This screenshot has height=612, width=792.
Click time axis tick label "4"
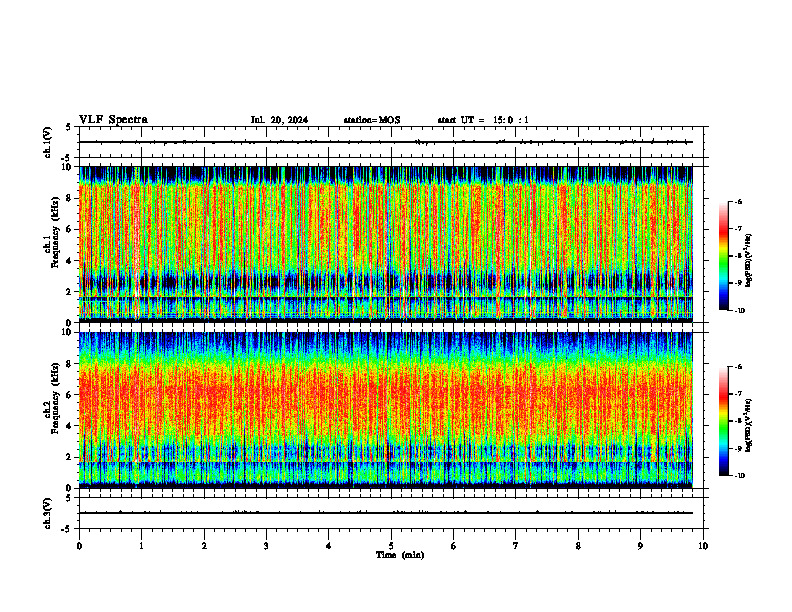tap(329, 546)
